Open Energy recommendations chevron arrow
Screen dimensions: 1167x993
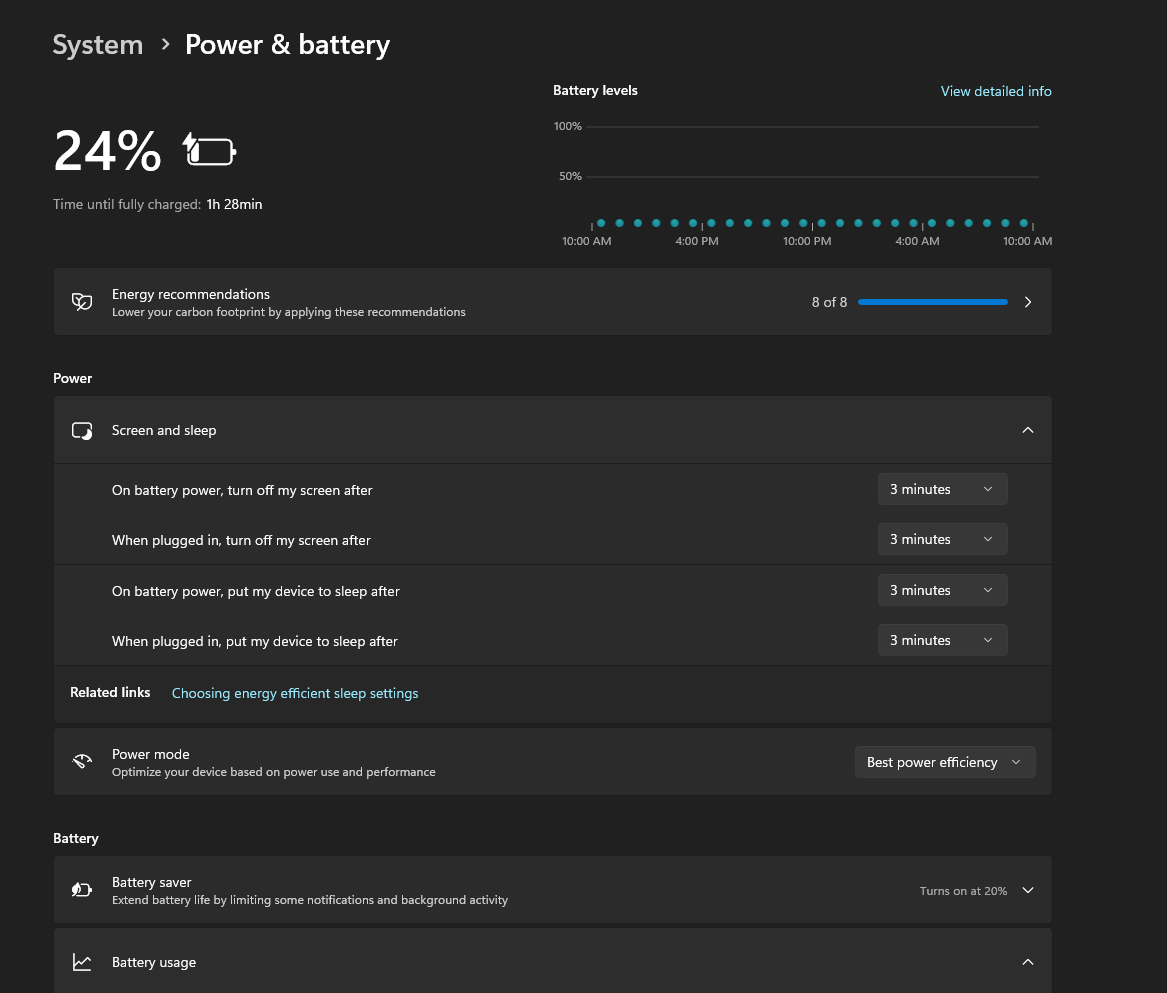(x=1028, y=302)
